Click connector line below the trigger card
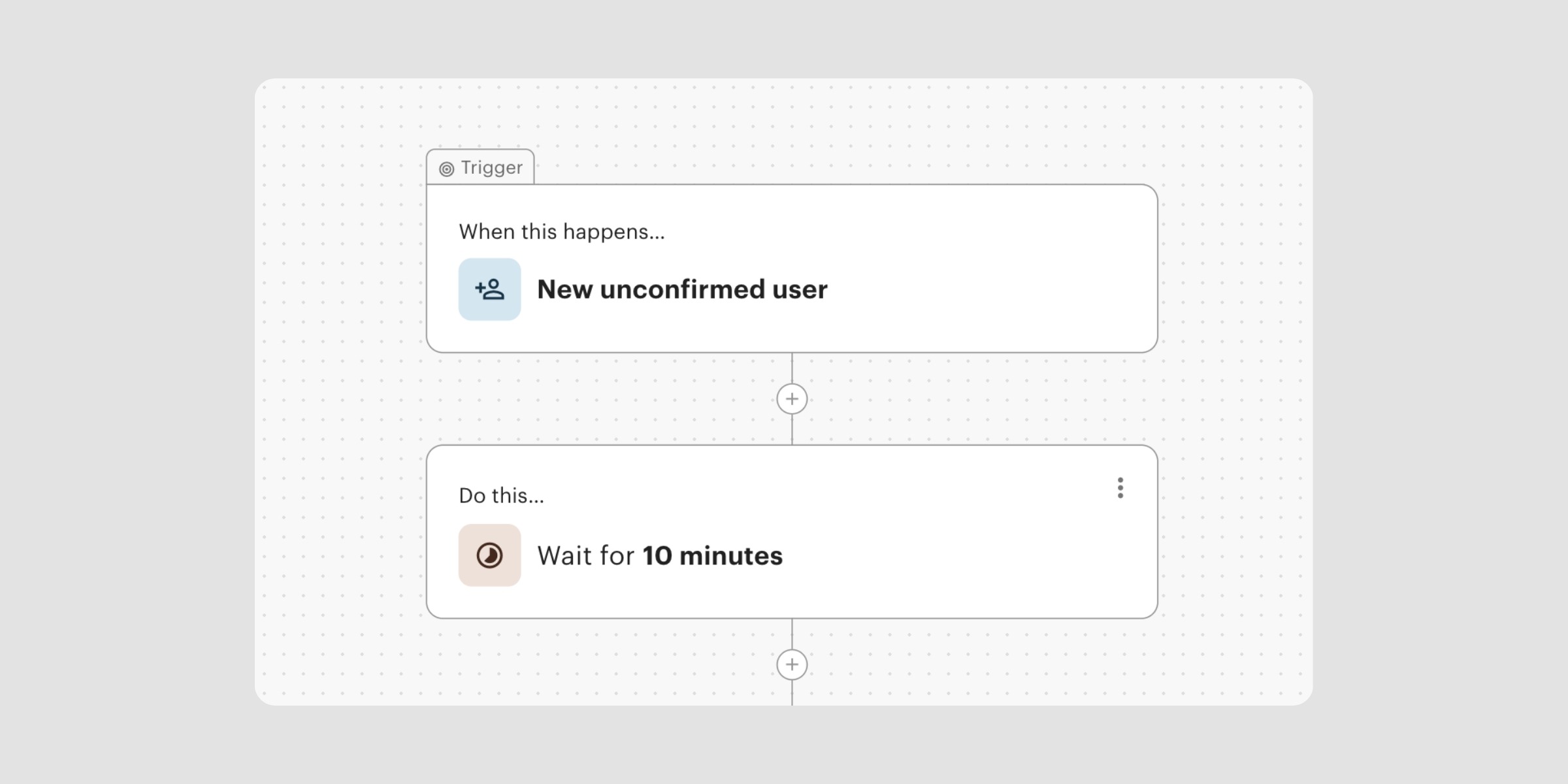 pyautogui.click(x=792, y=368)
